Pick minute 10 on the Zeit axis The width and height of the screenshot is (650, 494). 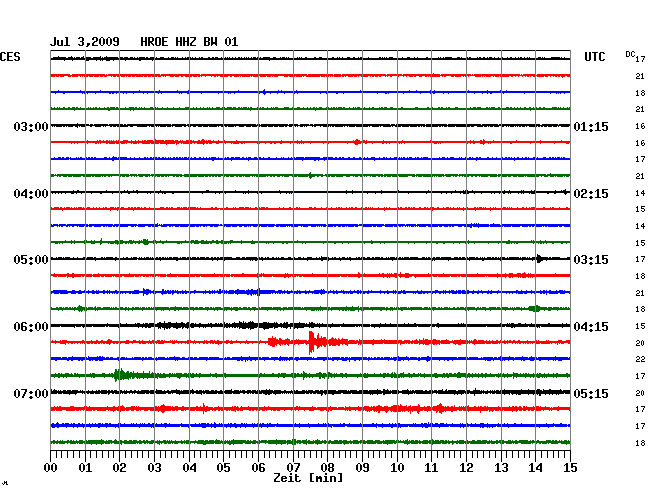click(397, 468)
